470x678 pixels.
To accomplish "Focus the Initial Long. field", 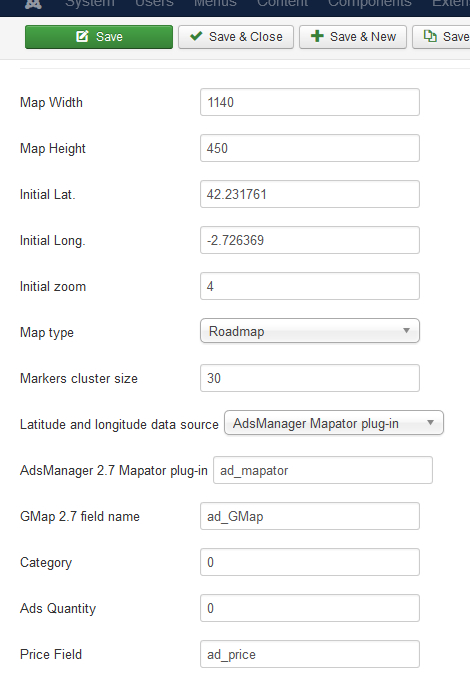I will pos(310,240).
